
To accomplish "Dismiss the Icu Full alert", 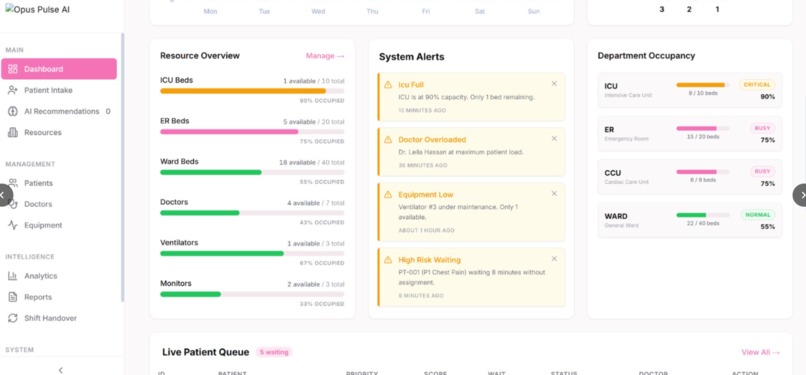I will [x=554, y=83].
